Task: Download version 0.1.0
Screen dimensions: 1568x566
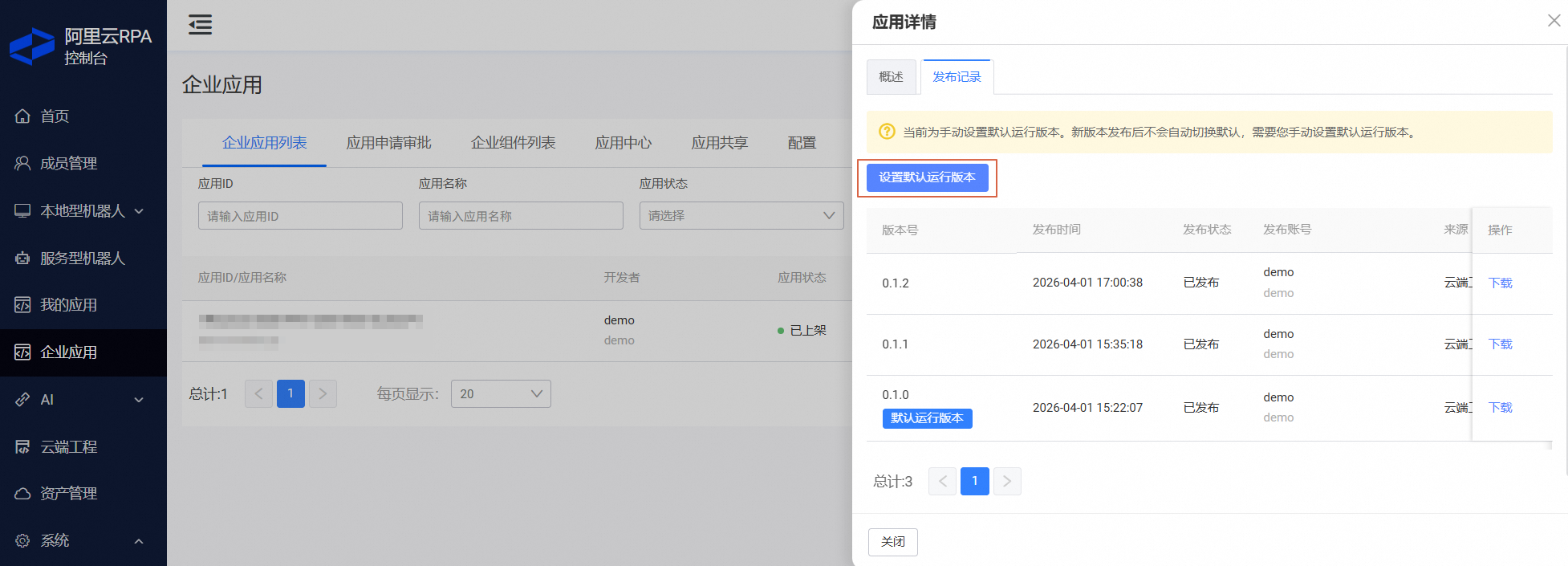Action: (1501, 408)
